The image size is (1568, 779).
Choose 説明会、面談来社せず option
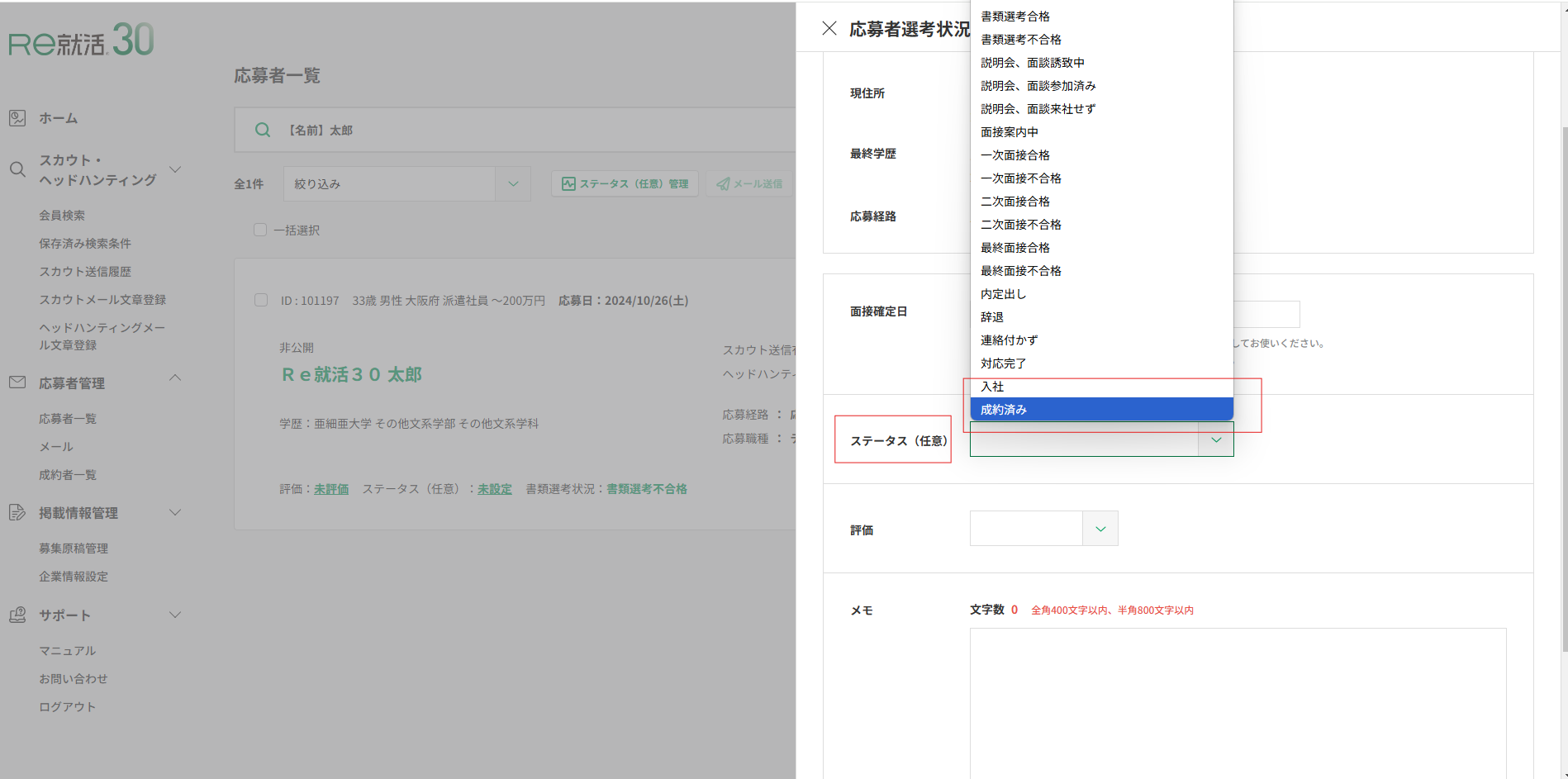(1102, 109)
